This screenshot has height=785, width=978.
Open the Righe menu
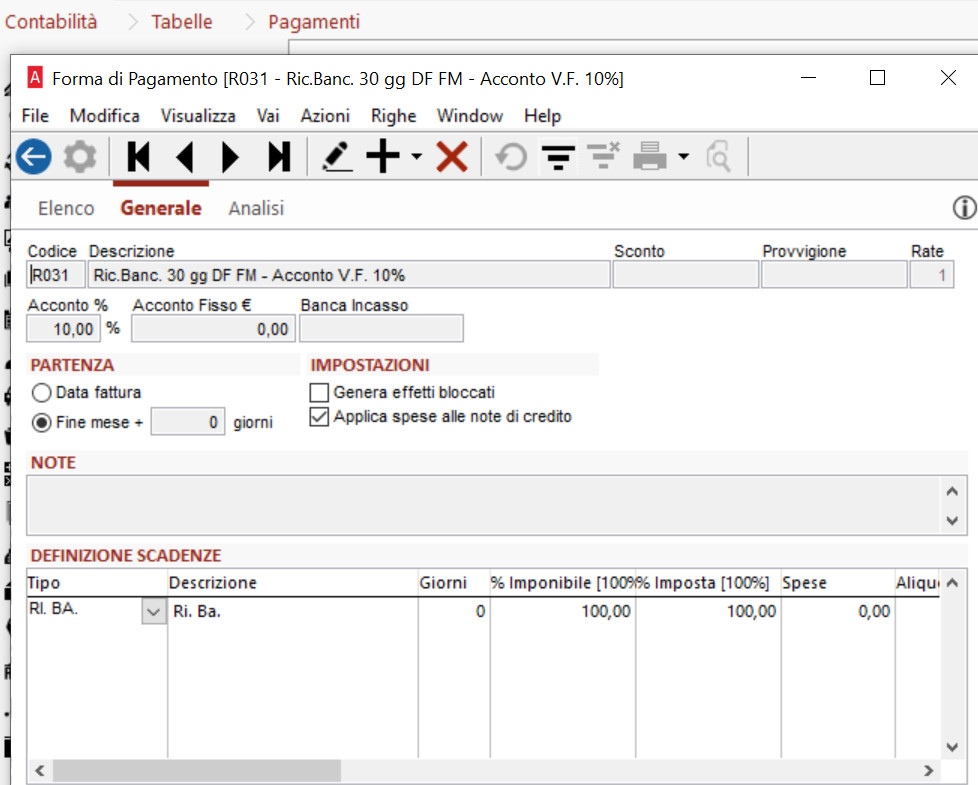tap(394, 116)
